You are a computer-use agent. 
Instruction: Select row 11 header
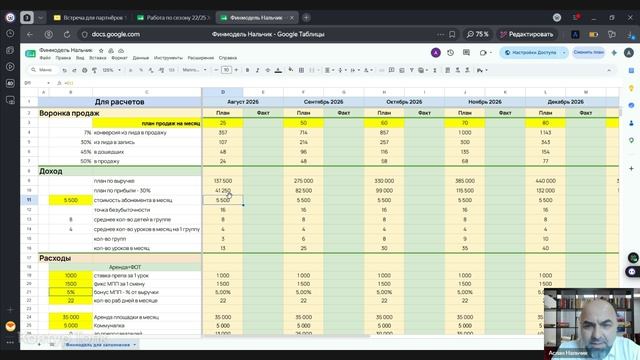point(29,200)
